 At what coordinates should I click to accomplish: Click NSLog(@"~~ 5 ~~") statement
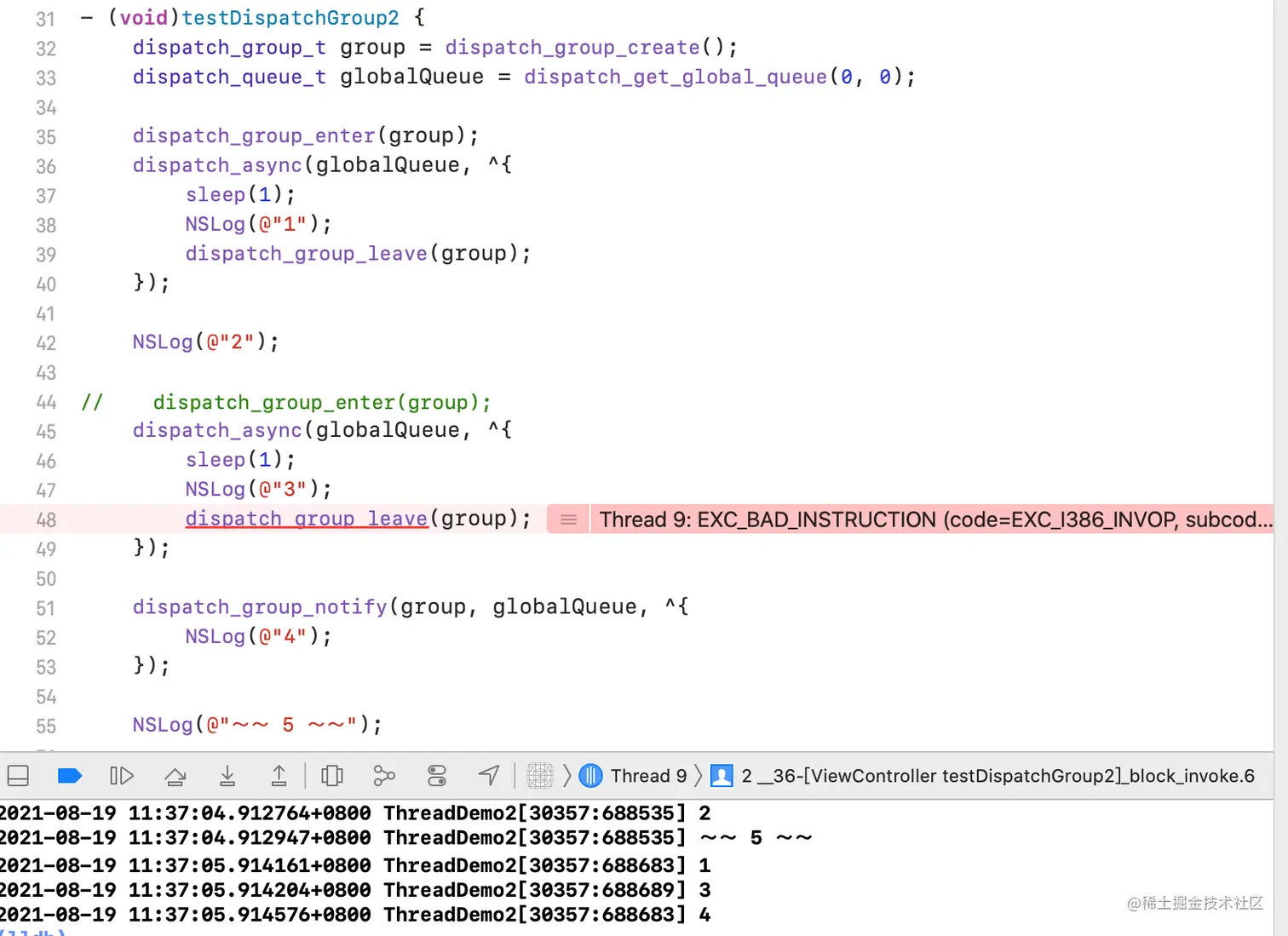coord(257,725)
